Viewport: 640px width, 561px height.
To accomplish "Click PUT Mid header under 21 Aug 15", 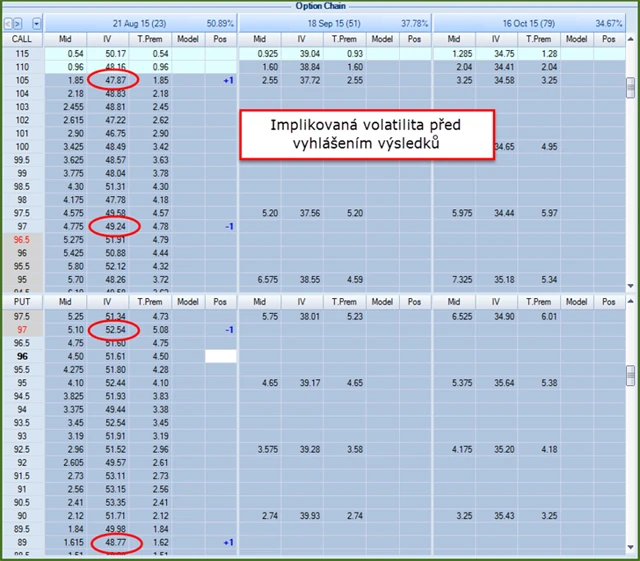I will tap(65, 302).
